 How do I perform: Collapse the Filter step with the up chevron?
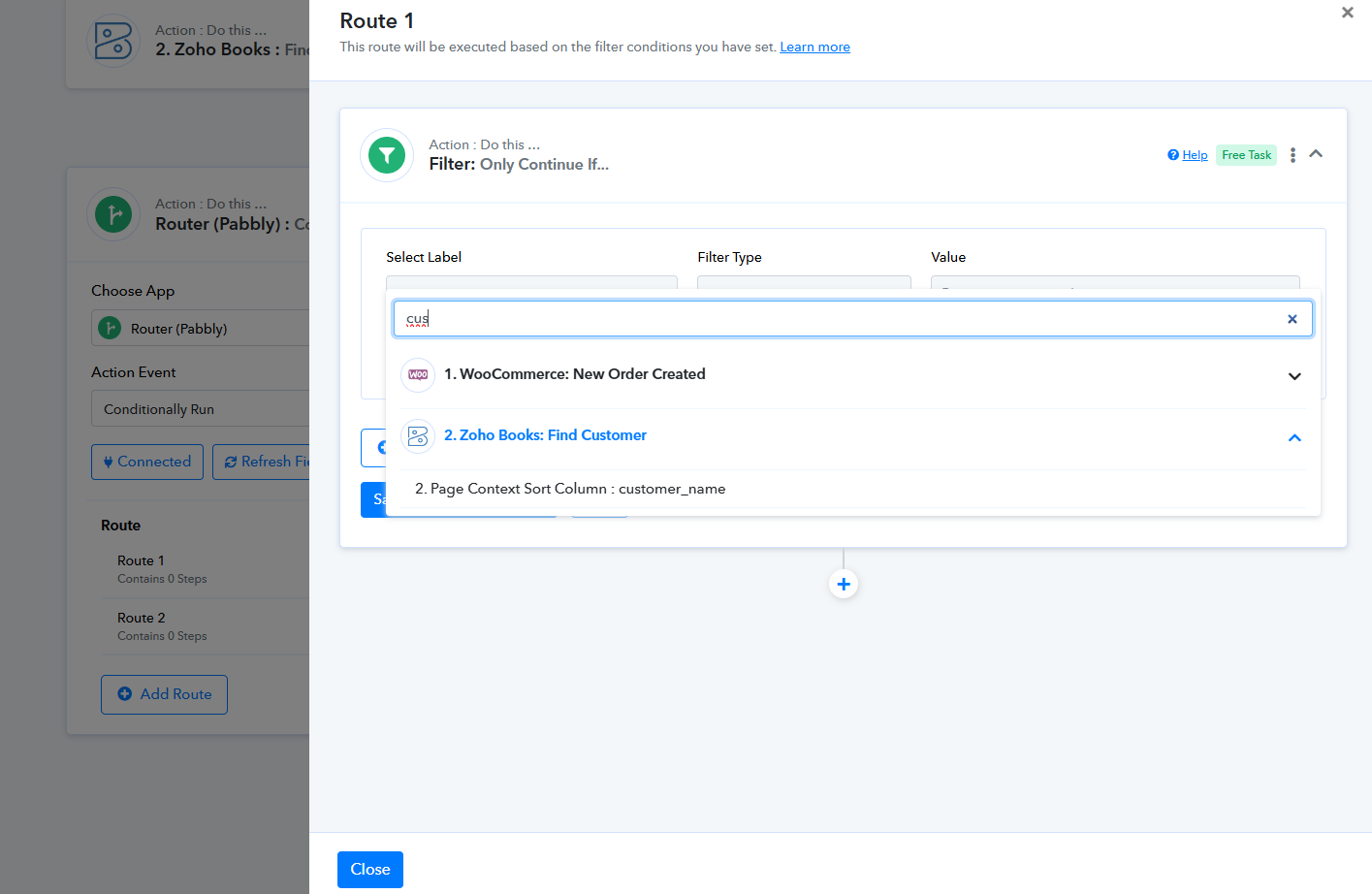[x=1316, y=154]
